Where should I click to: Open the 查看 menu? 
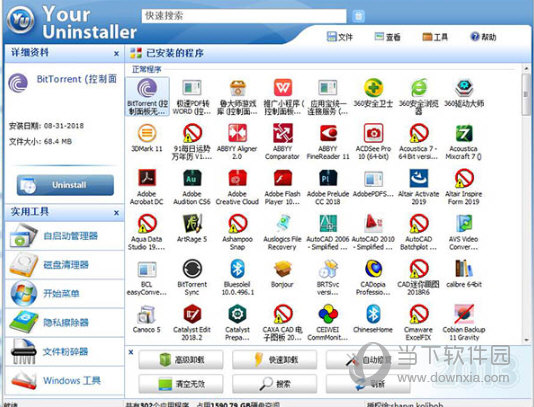click(388, 37)
